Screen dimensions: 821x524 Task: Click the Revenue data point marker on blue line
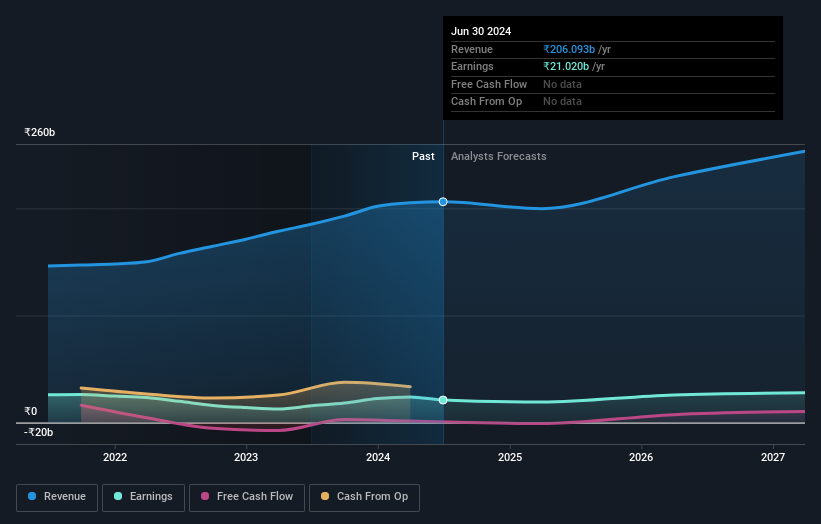click(443, 202)
